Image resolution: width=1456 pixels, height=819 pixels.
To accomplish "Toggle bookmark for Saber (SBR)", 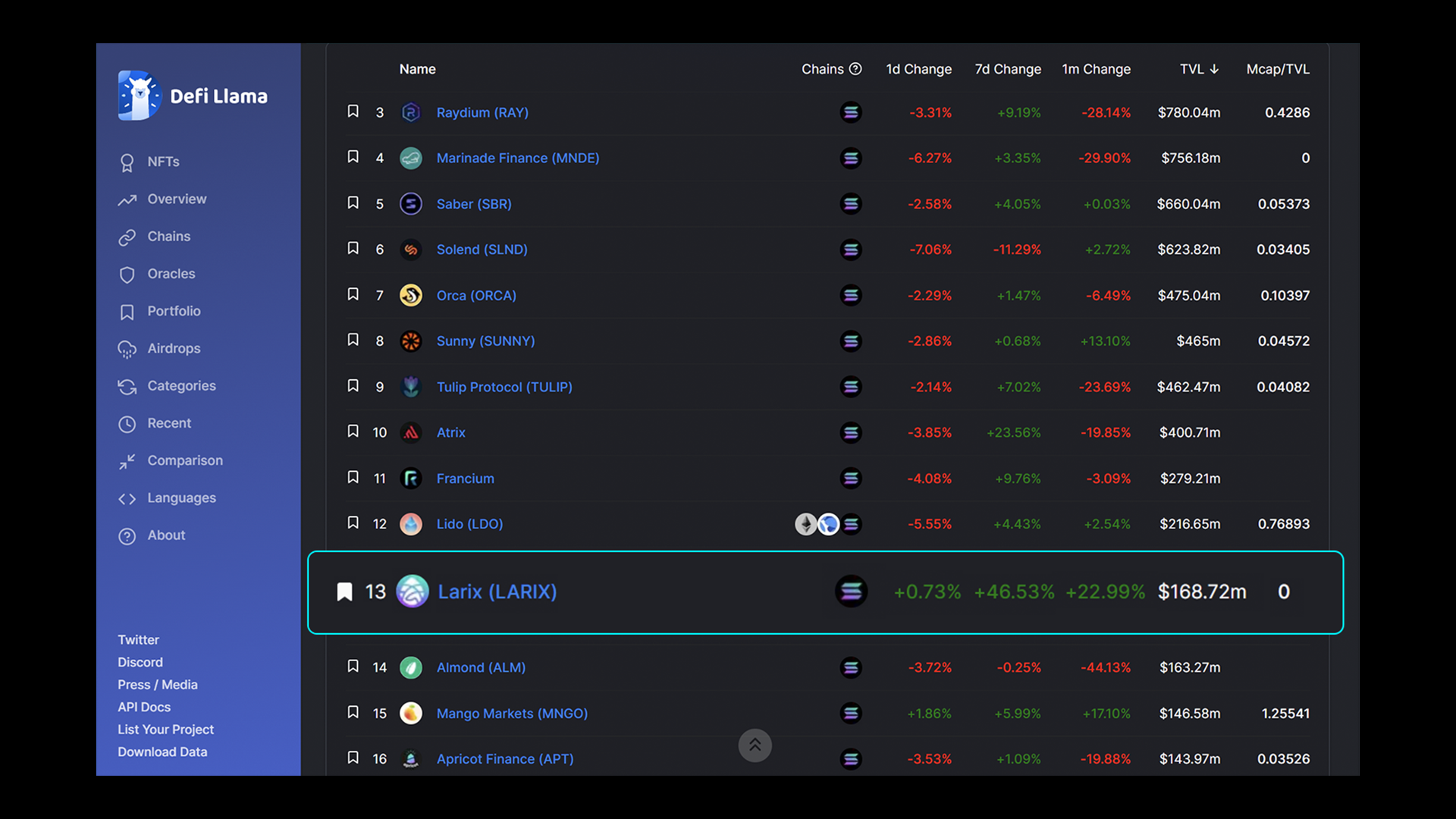I will (353, 202).
